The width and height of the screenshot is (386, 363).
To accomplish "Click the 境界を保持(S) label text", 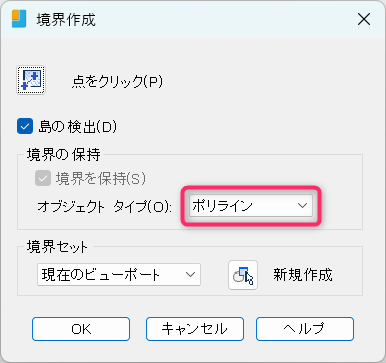I will coord(101,179).
